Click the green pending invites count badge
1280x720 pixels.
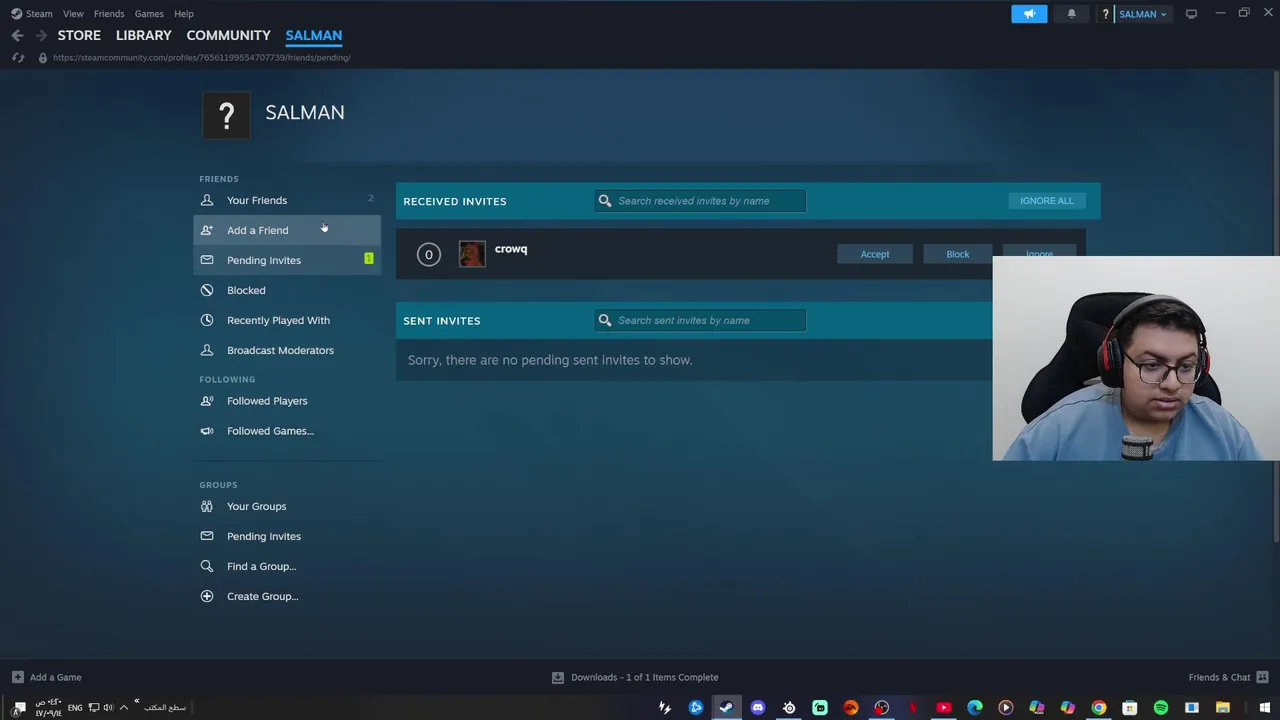click(369, 259)
